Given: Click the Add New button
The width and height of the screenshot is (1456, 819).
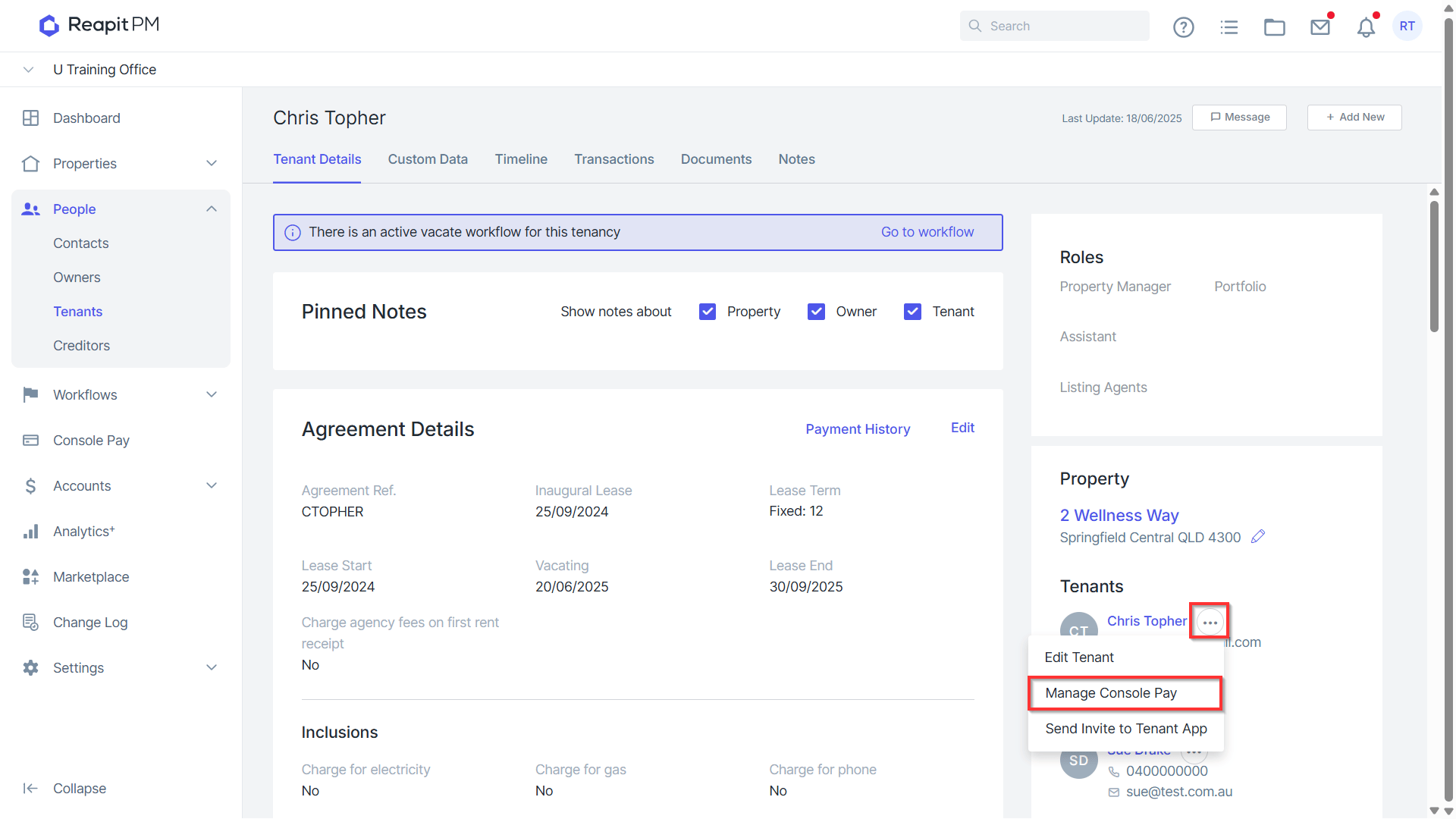Looking at the screenshot, I should 1354,118.
